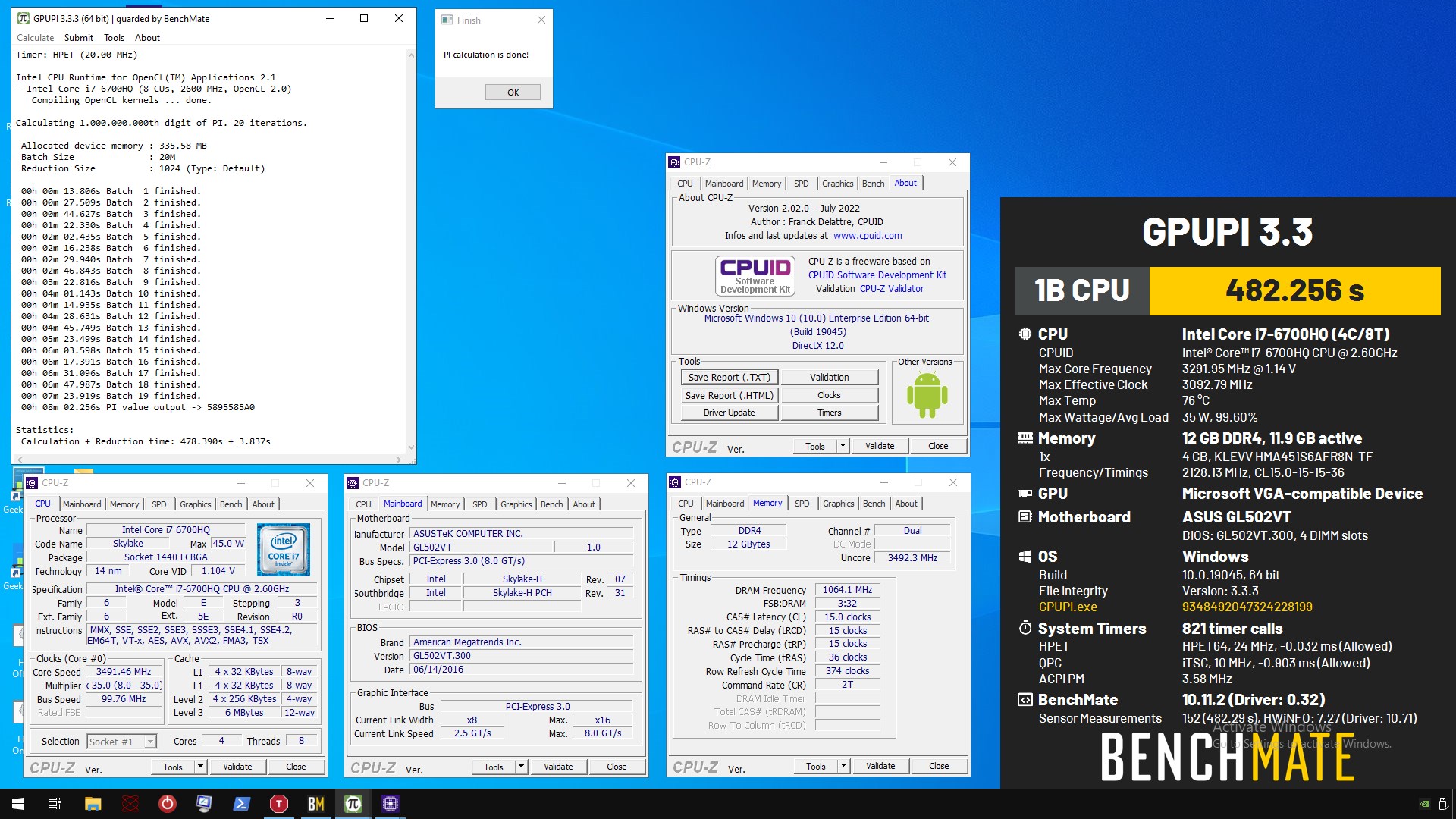Click Validate in the CPU-Z Memory window
The width and height of the screenshot is (1456, 819).
tap(880, 766)
